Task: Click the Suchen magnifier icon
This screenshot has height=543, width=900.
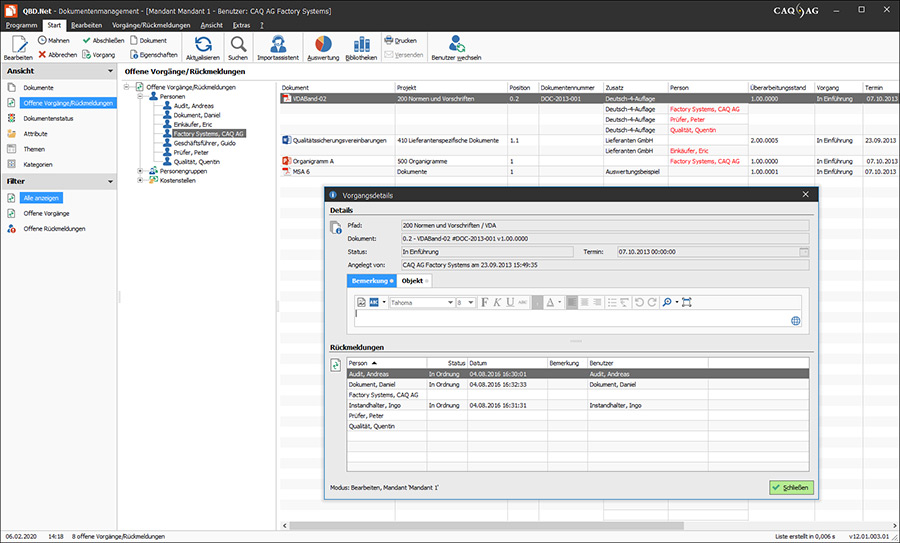Action: pos(238,44)
